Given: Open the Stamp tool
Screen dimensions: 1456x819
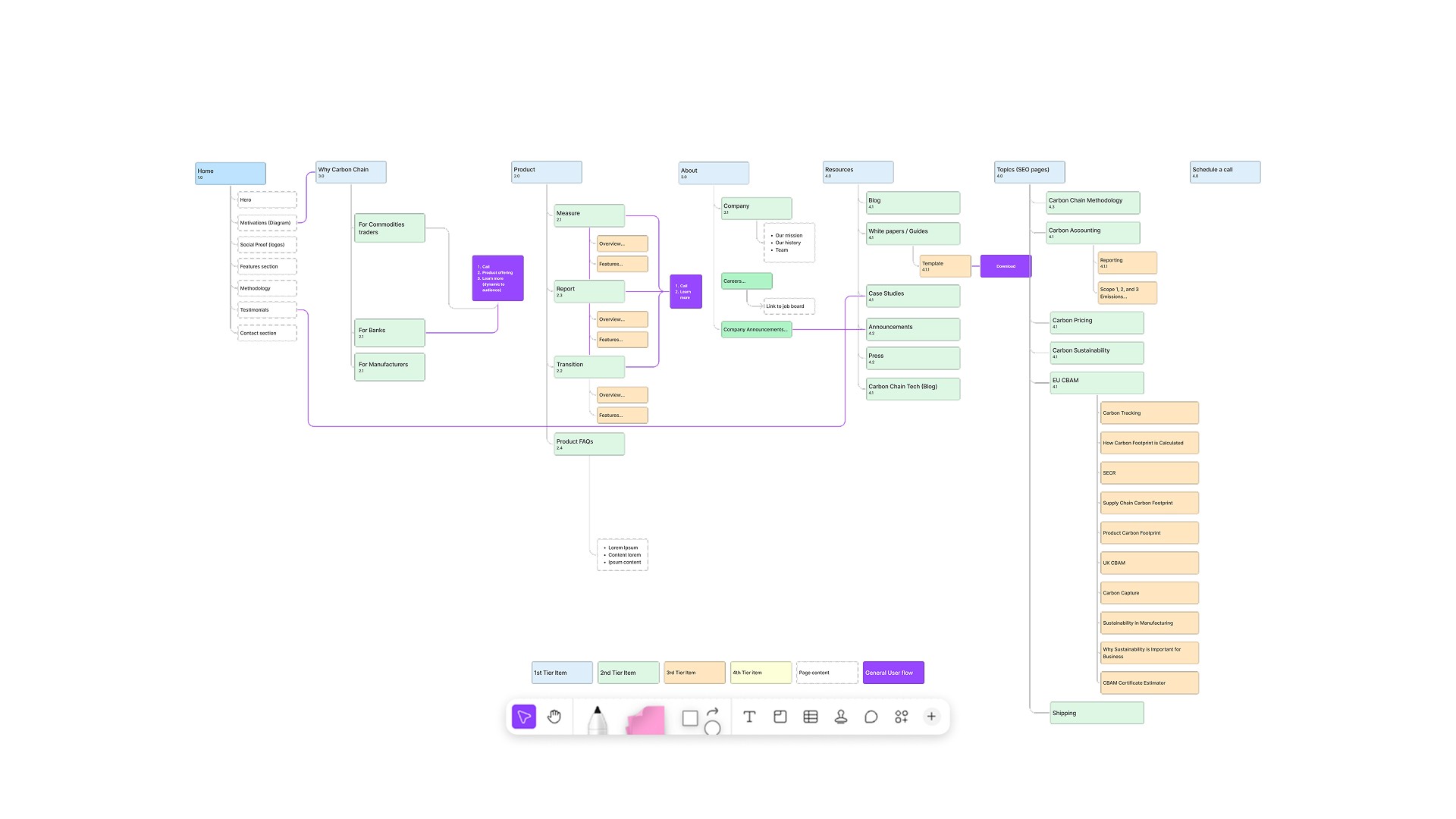Looking at the screenshot, I should tap(840, 717).
